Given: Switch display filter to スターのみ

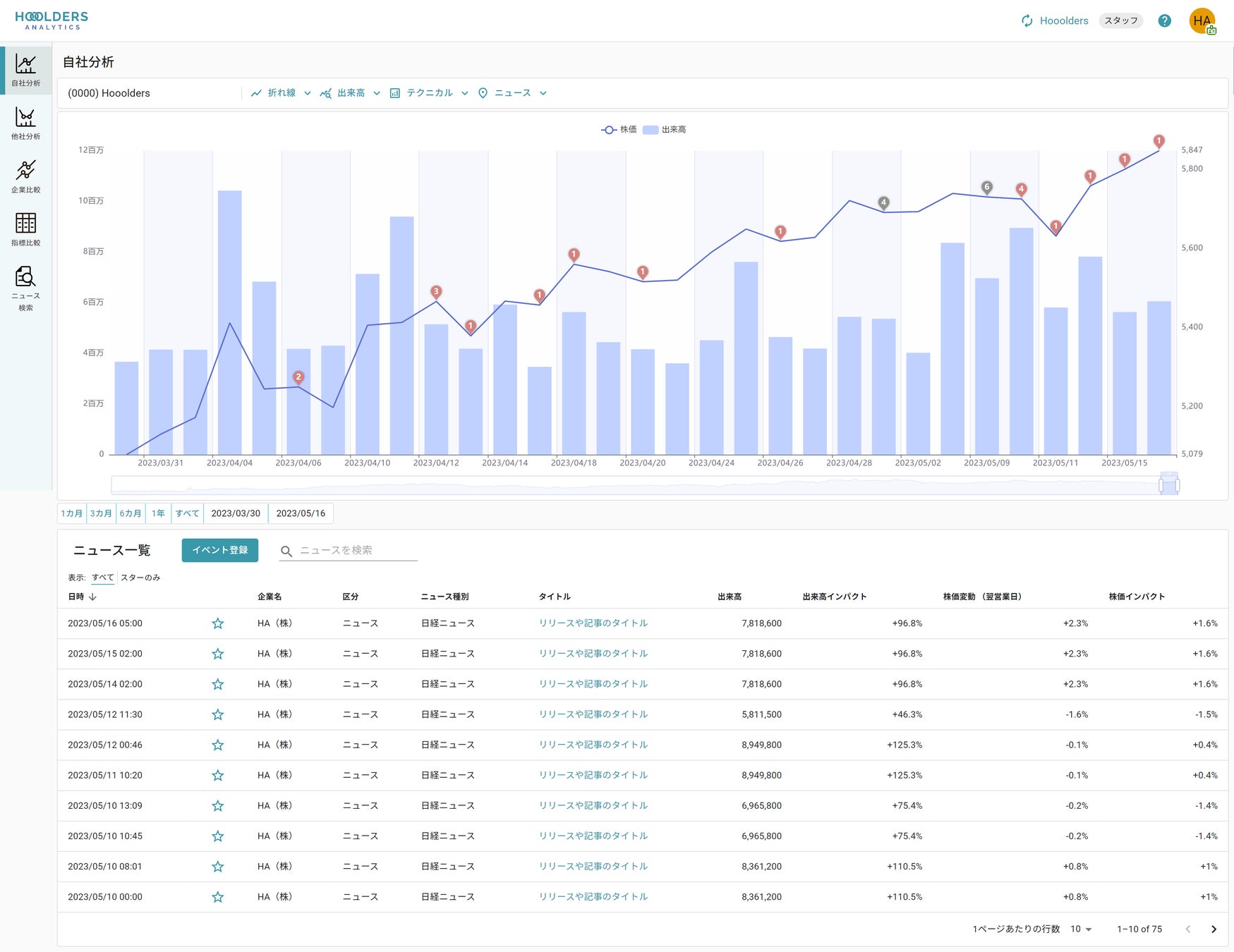Looking at the screenshot, I should [140, 578].
